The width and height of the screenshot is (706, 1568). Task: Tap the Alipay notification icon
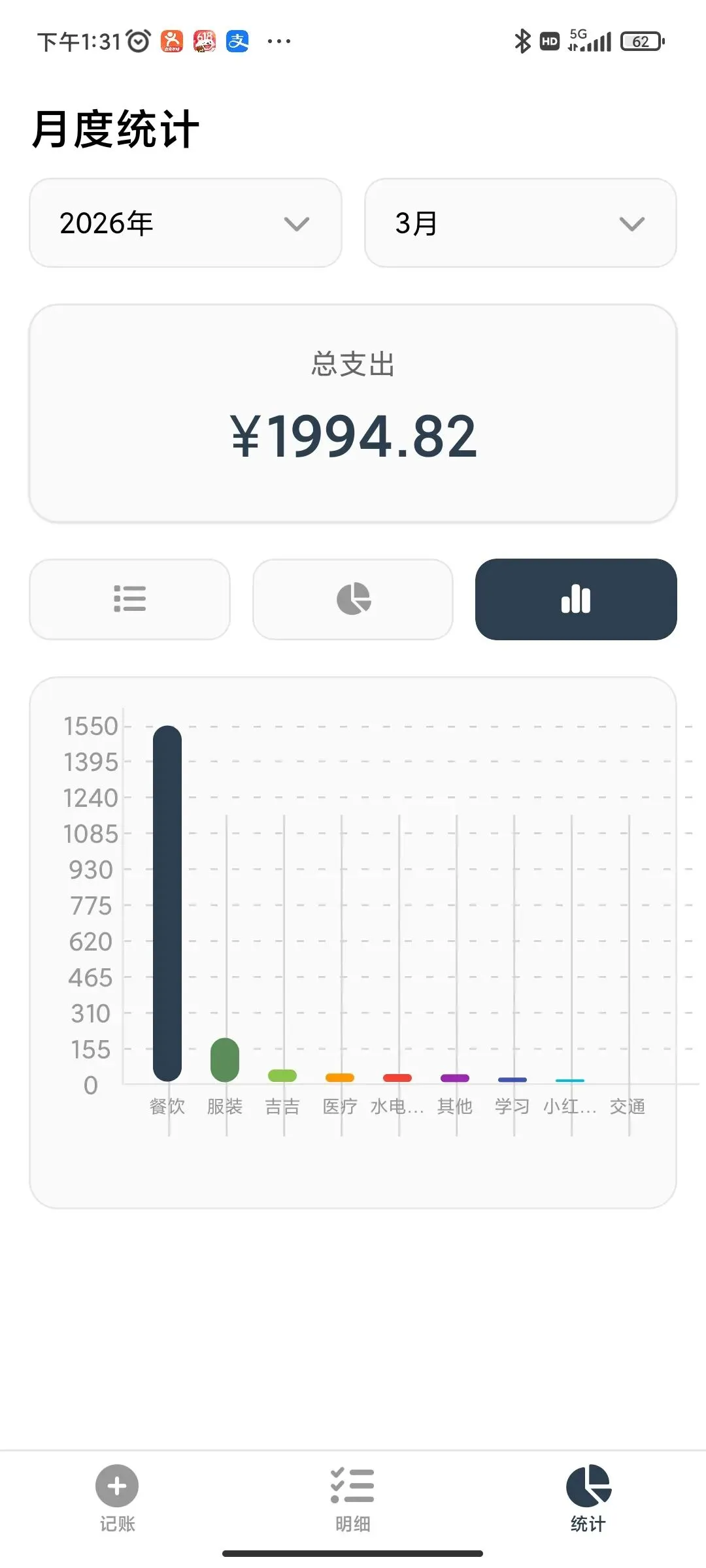pyautogui.click(x=237, y=41)
